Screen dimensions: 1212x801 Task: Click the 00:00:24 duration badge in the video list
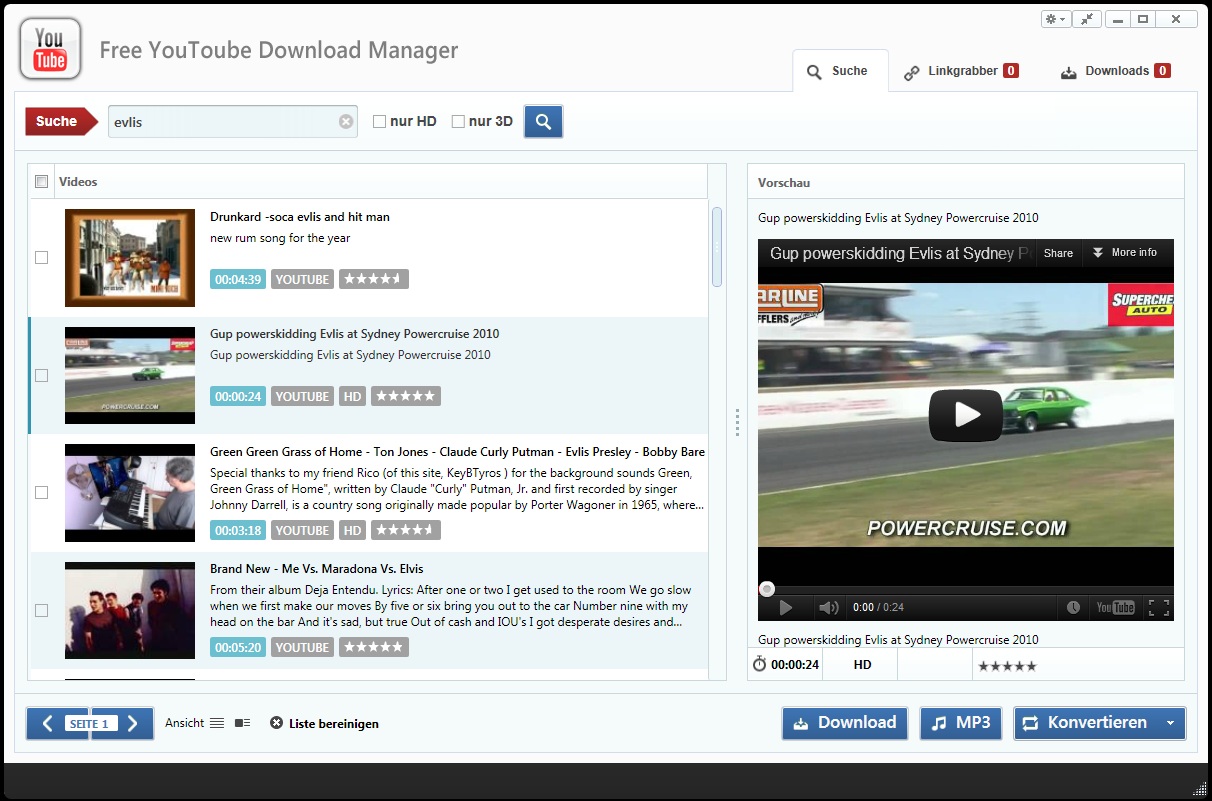pos(238,396)
